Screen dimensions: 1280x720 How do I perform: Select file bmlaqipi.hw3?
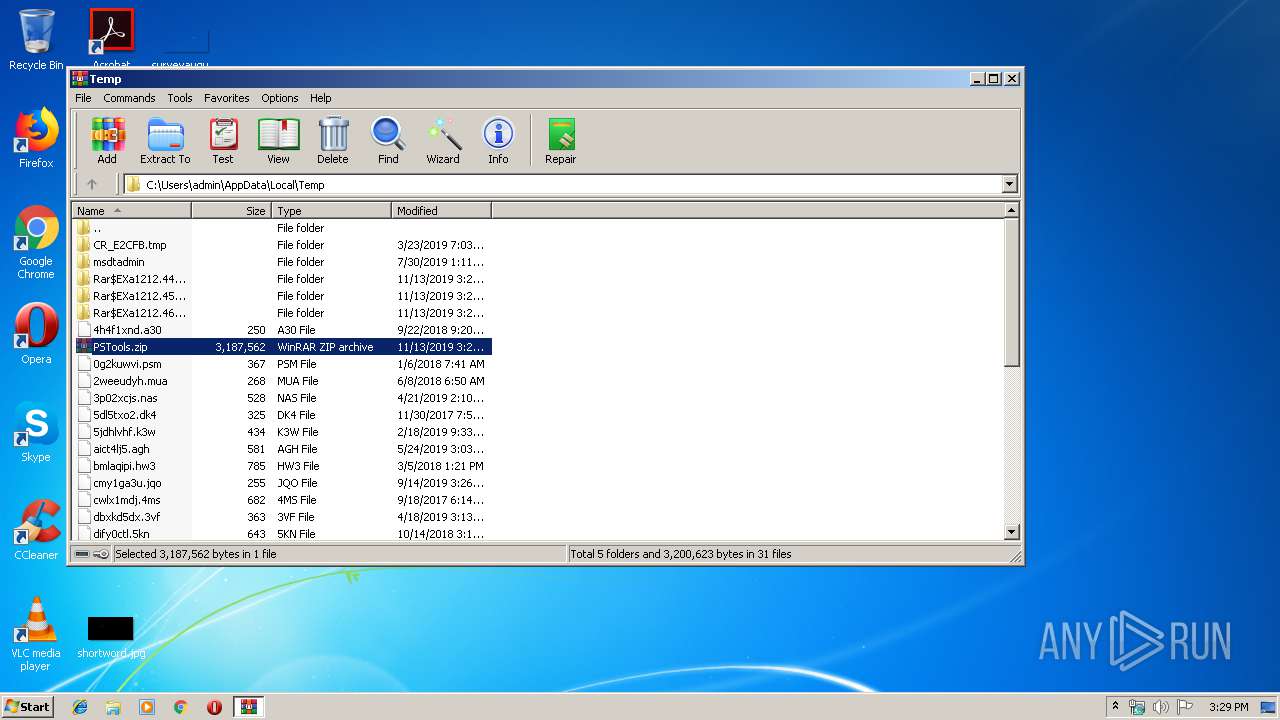coord(282,466)
